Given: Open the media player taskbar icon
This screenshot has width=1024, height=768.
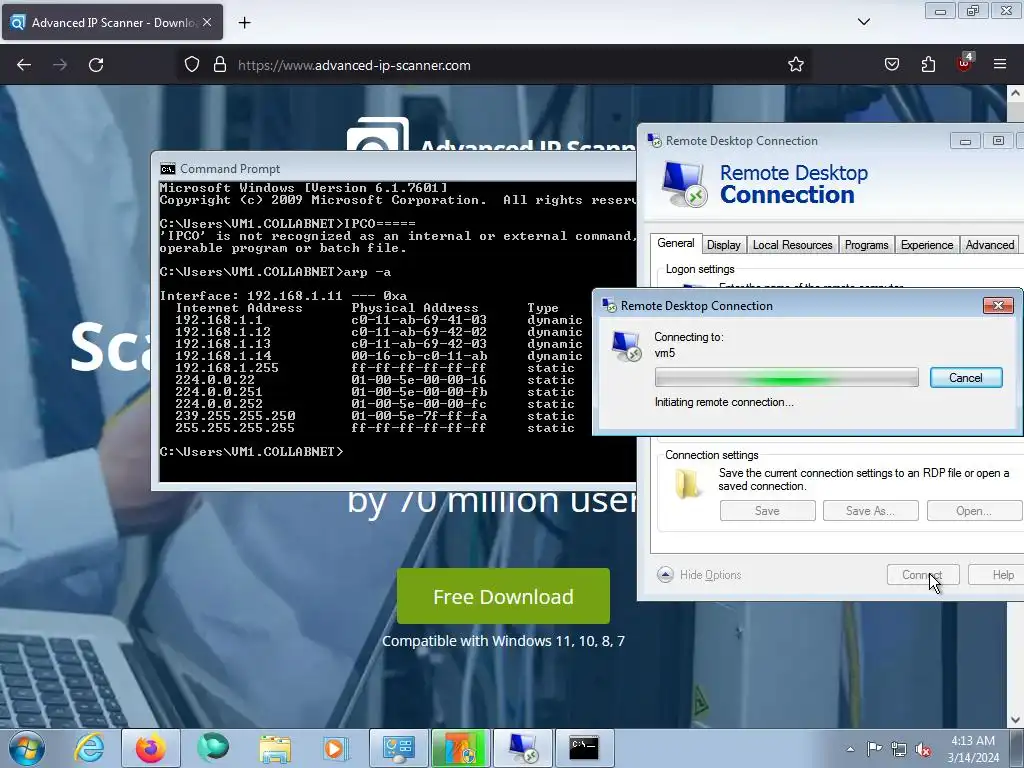Looking at the screenshot, I should click(x=335, y=748).
